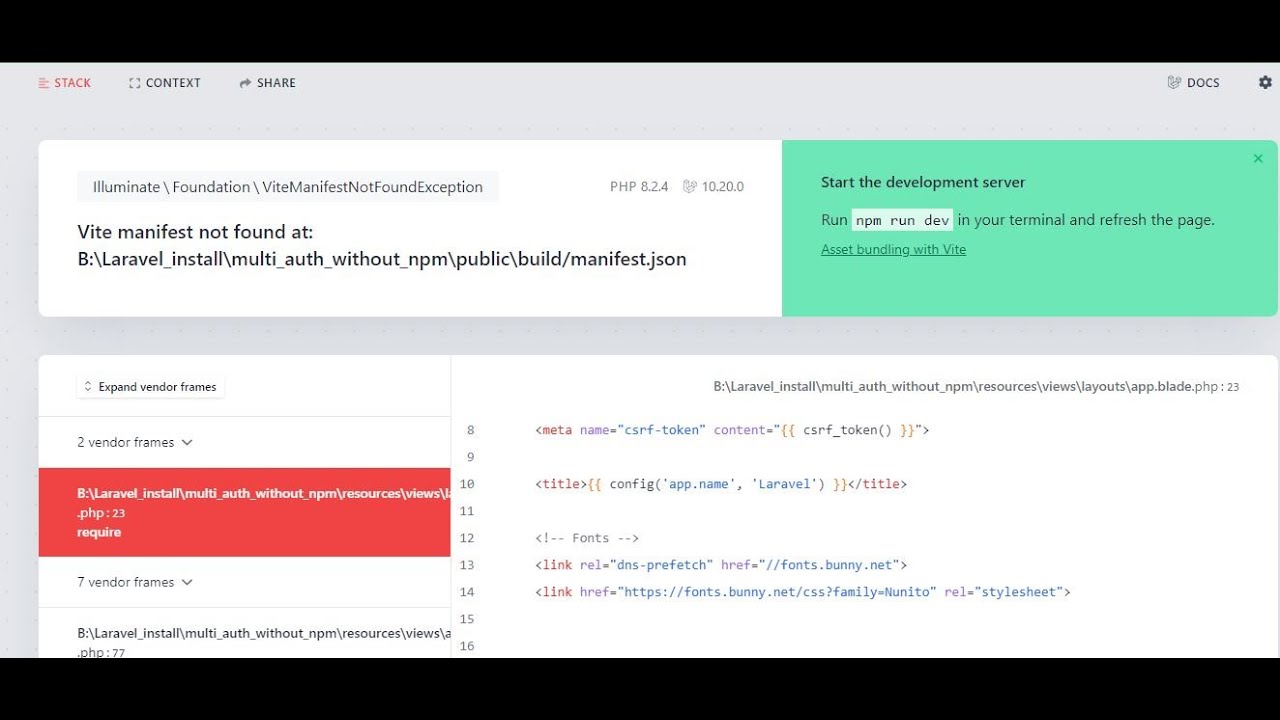Click code line 13 dns-prefetch link
1280x720 pixels.
tap(721, 565)
